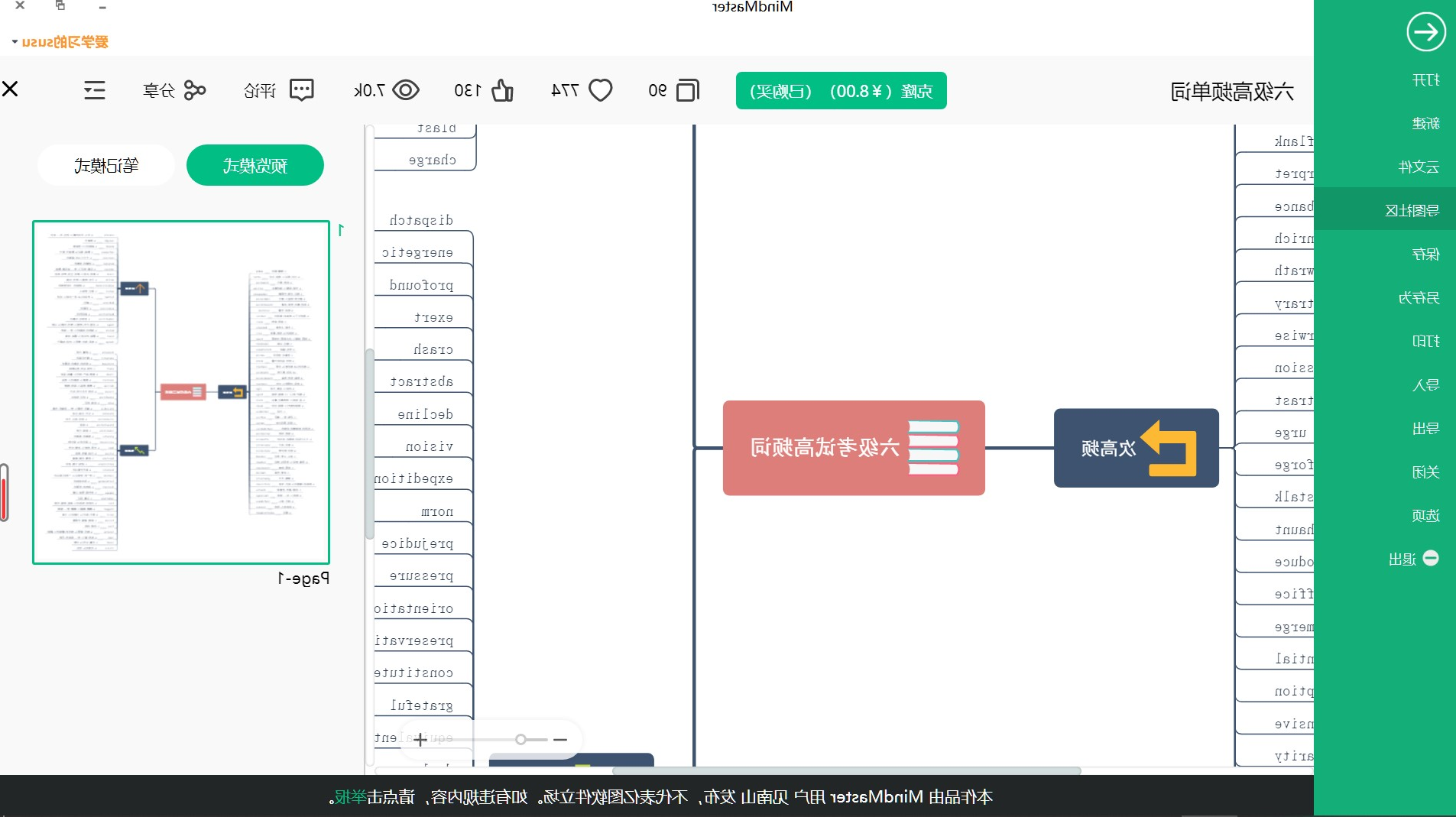Switch to 笔记模式 note mode
Viewport: 1456px width, 817px height.
pyautogui.click(x=106, y=165)
